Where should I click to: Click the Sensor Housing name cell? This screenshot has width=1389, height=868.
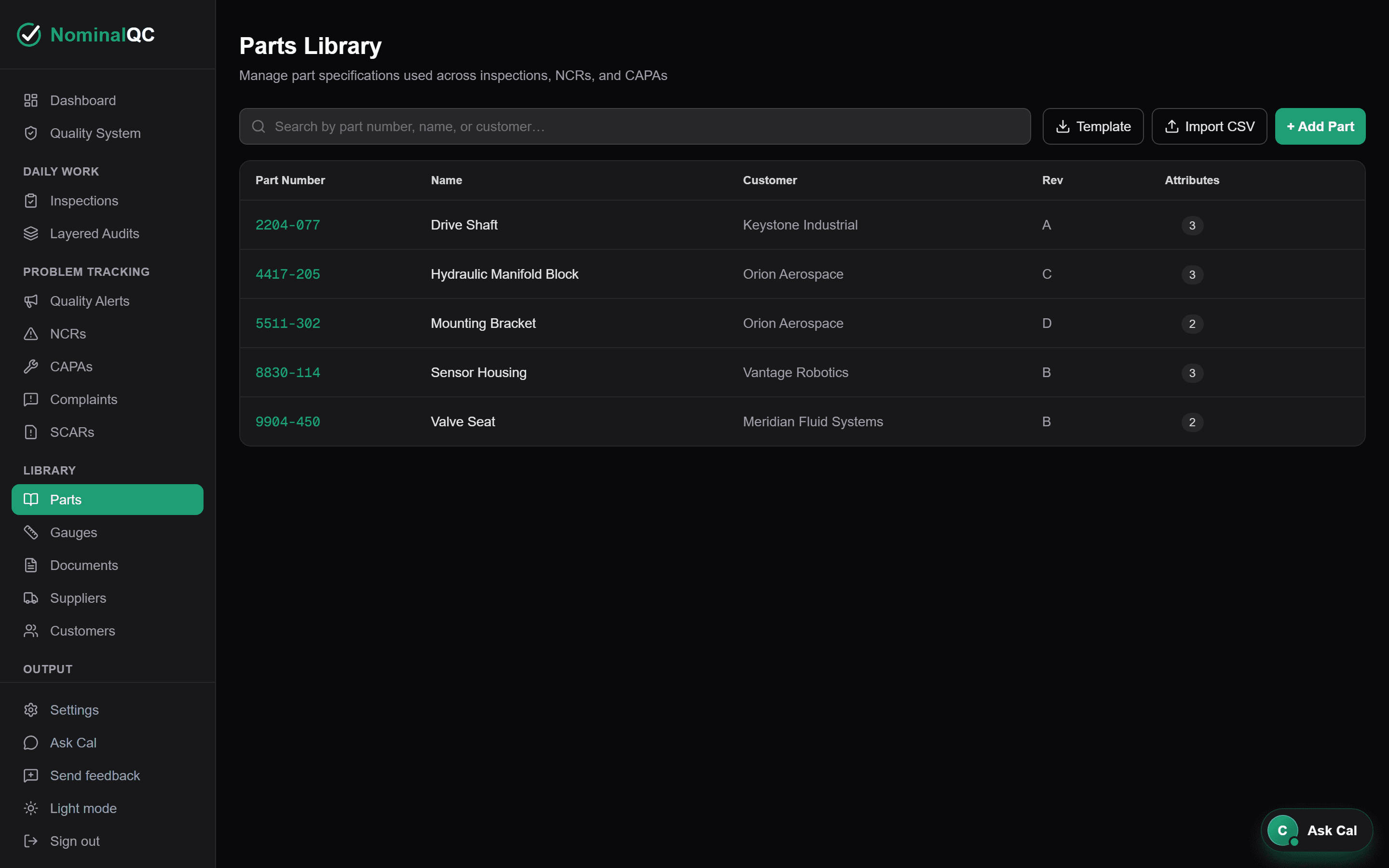click(x=478, y=373)
